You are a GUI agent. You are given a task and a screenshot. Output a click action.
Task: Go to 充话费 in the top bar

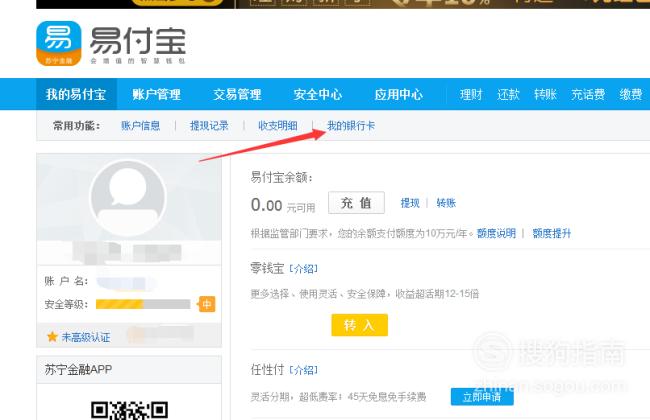click(x=588, y=95)
